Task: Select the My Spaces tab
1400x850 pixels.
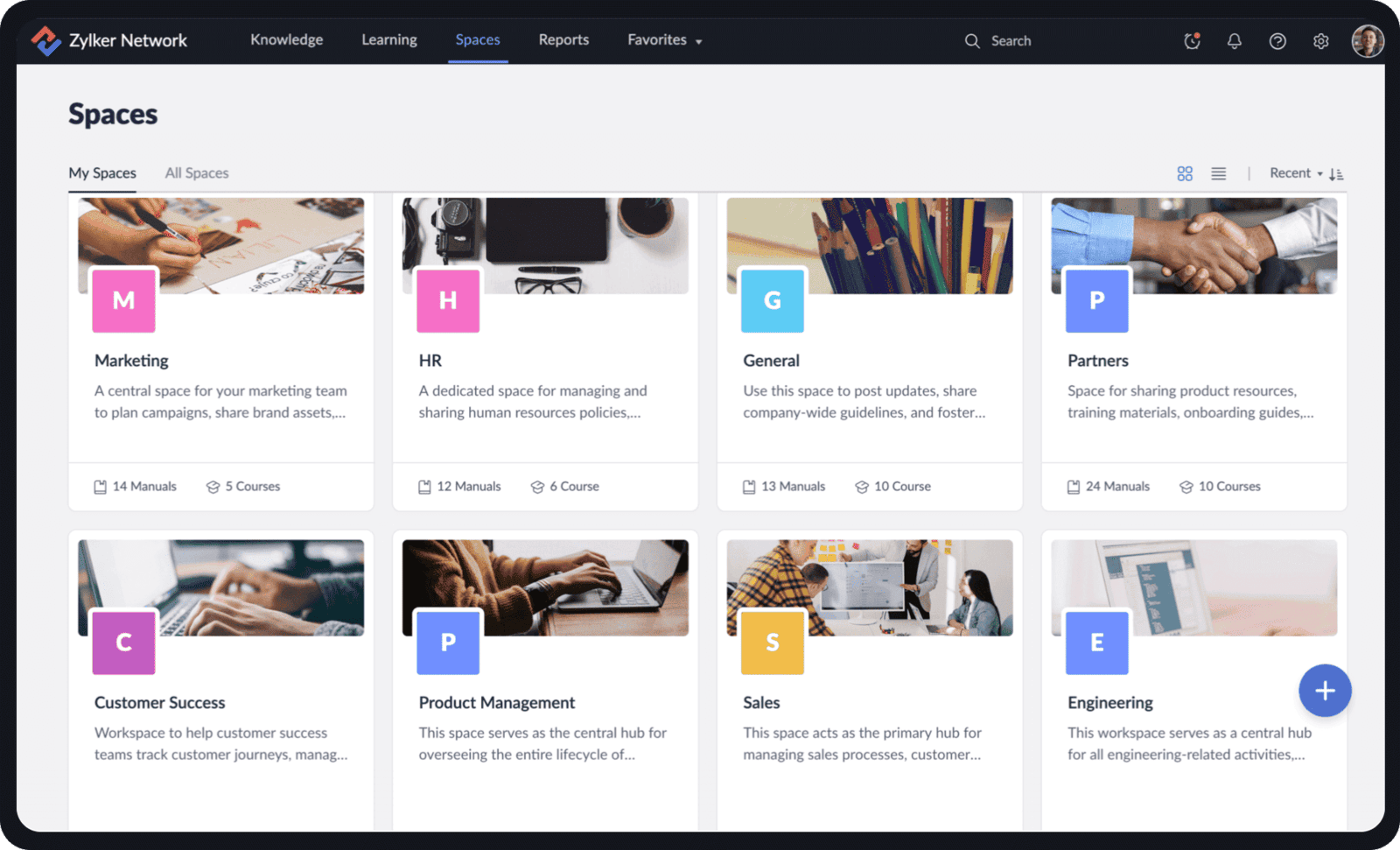Action: [102, 172]
